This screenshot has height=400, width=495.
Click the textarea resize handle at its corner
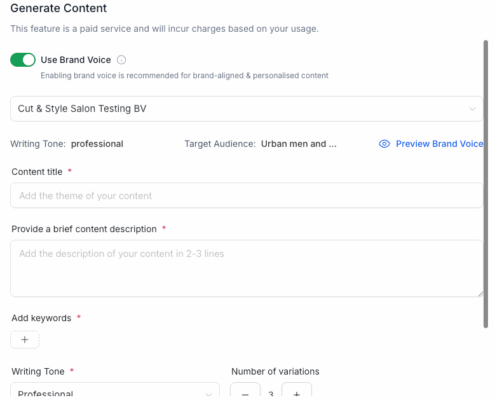pyautogui.click(x=480, y=294)
